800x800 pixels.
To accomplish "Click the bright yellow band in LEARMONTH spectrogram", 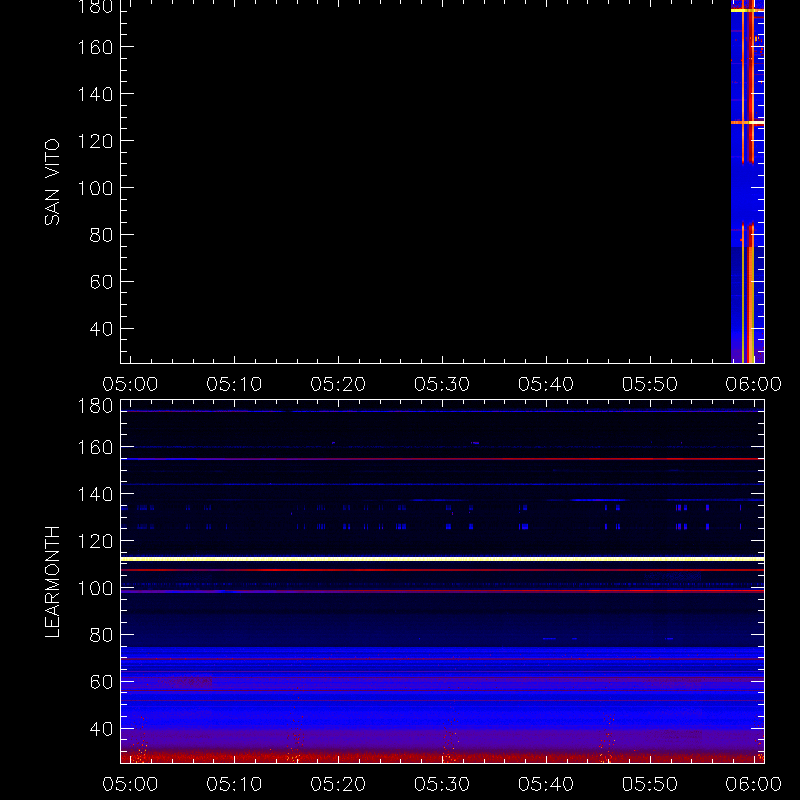I will [442, 559].
